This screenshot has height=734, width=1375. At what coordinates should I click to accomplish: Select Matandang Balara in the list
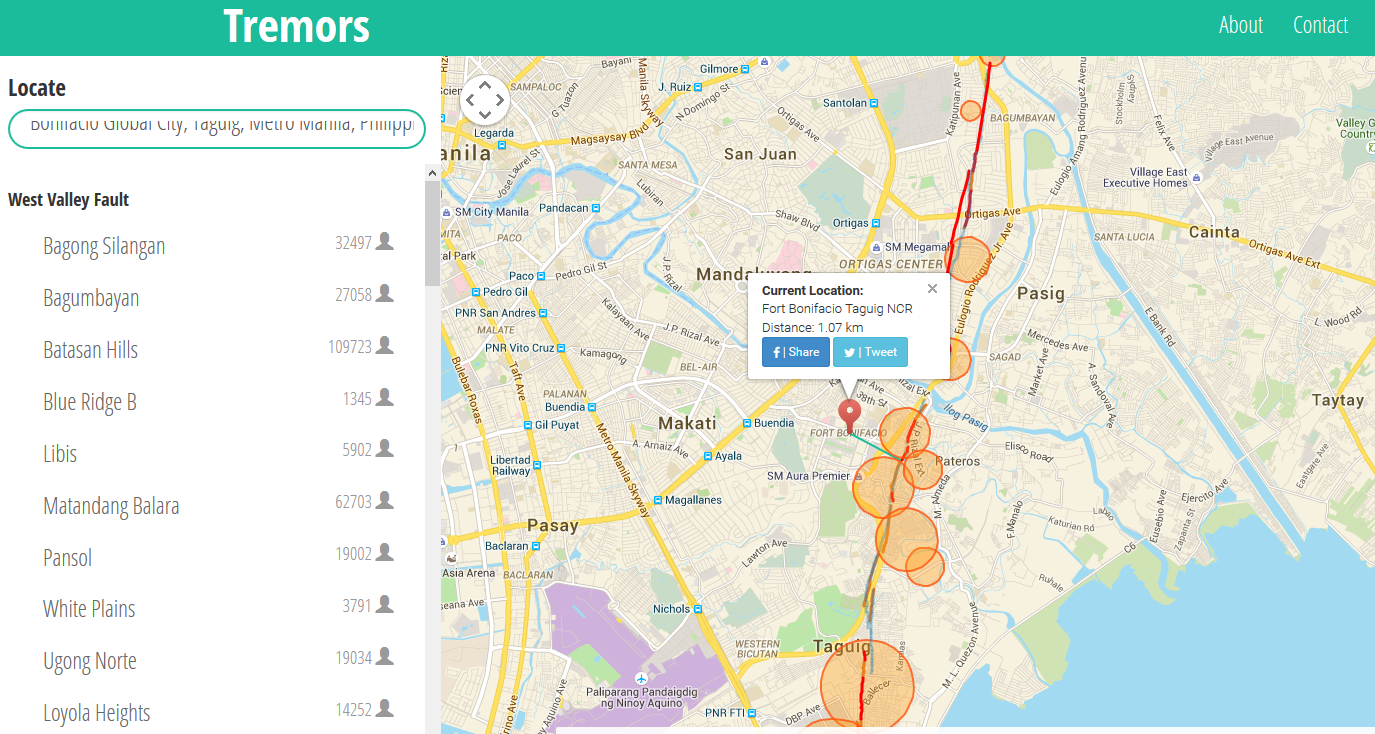(111, 506)
